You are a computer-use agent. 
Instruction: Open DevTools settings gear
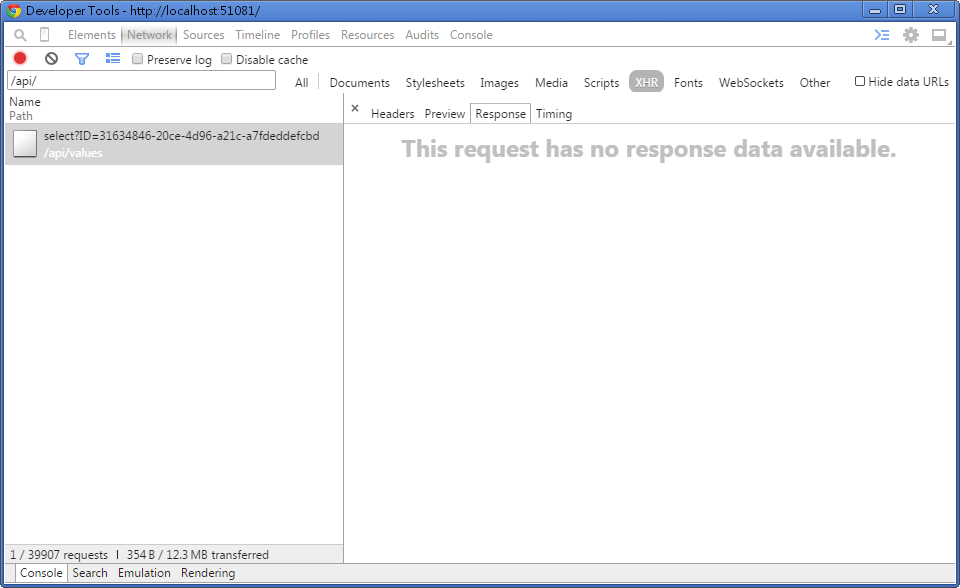click(x=911, y=35)
